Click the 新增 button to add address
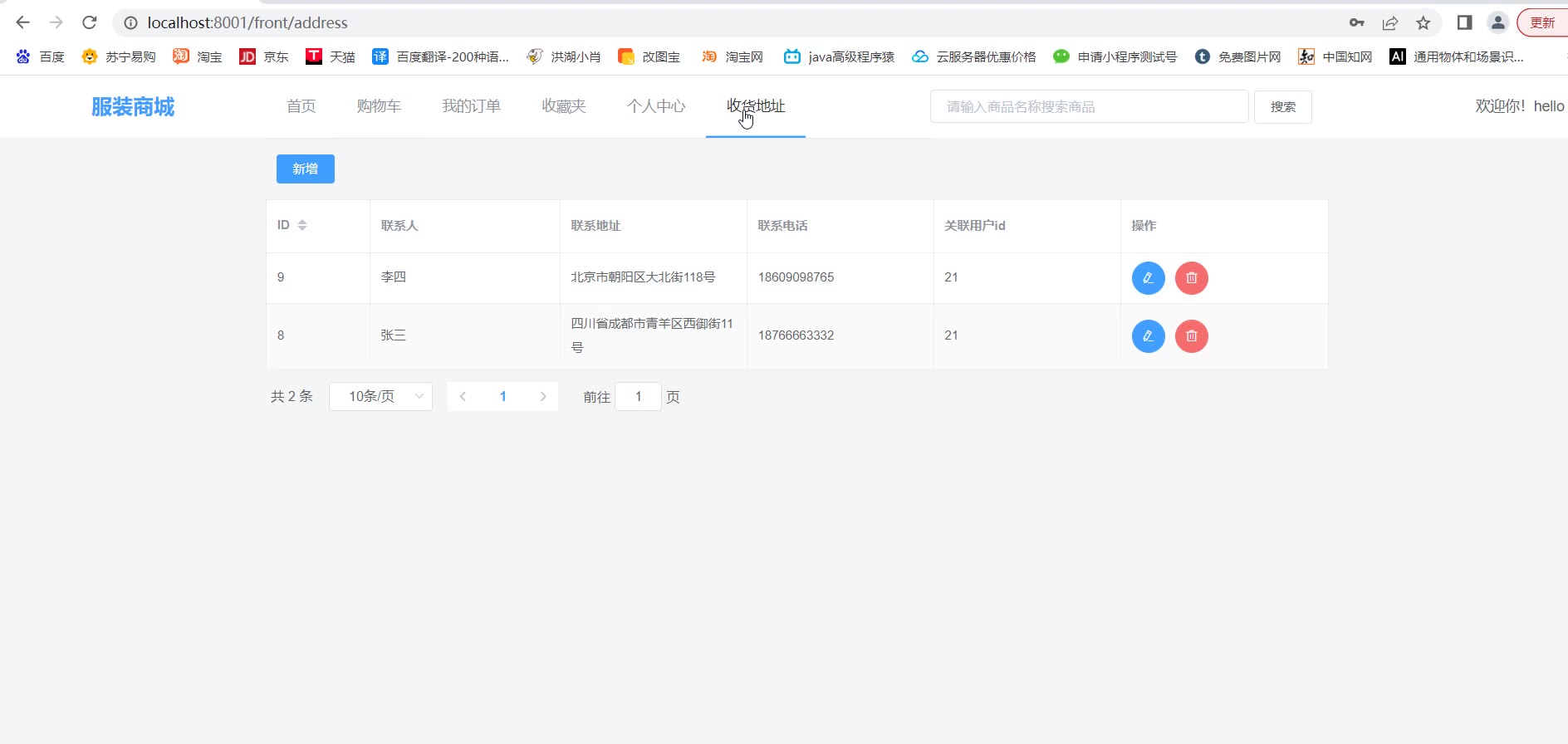Screen dimensions: 1568x744 coord(305,169)
